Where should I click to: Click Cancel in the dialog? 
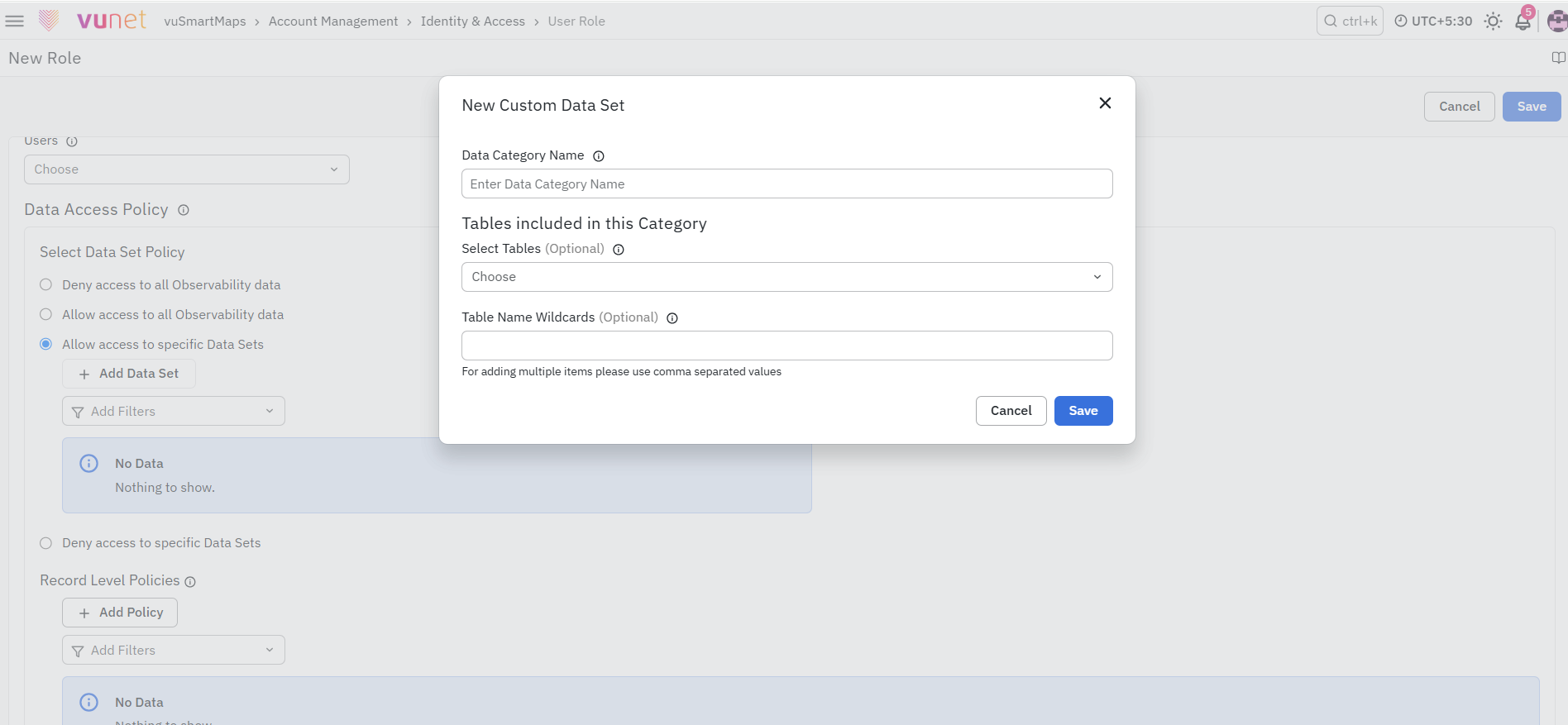click(1011, 411)
